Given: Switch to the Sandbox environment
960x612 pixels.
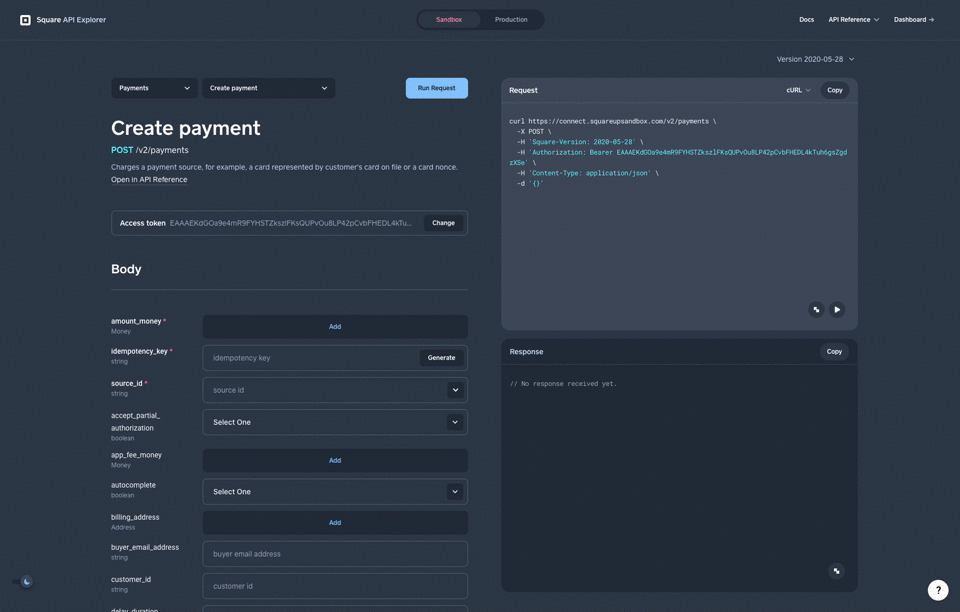Looking at the screenshot, I should coord(449,20).
